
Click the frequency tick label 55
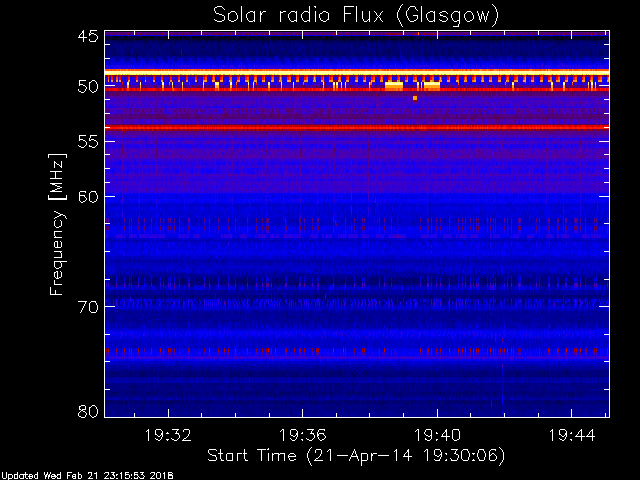(x=88, y=142)
